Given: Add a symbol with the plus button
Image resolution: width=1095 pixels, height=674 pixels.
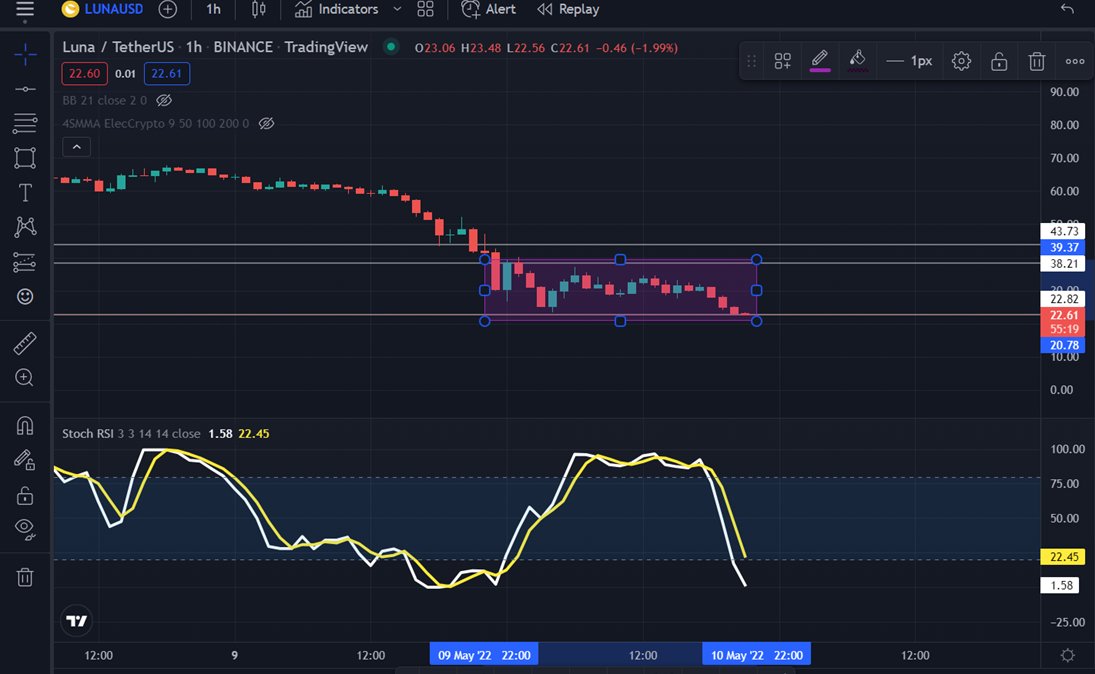Looking at the screenshot, I should [167, 10].
